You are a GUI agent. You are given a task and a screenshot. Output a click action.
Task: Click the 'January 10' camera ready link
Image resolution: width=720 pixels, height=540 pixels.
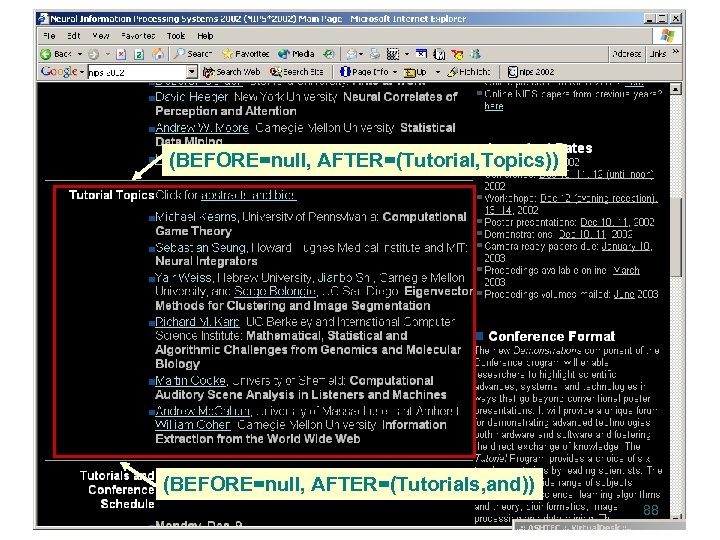coord(626,247)
